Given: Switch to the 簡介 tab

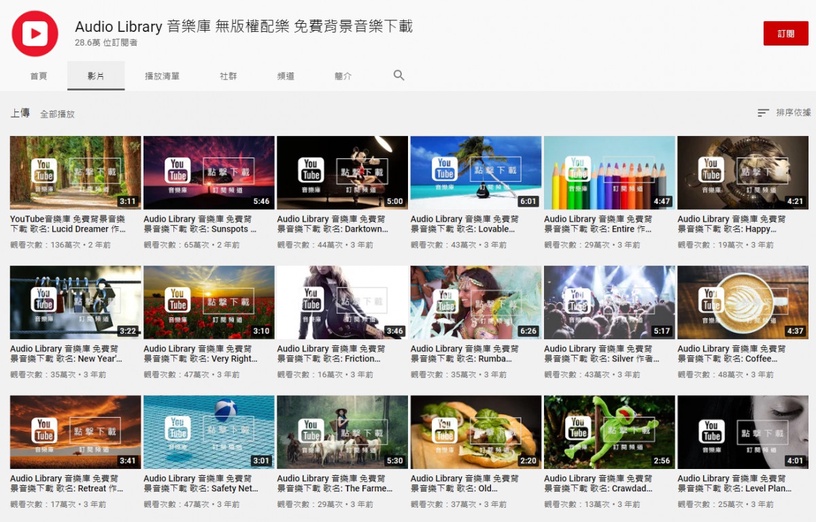Looking at the screenshot, I should [x=343, y=76].
